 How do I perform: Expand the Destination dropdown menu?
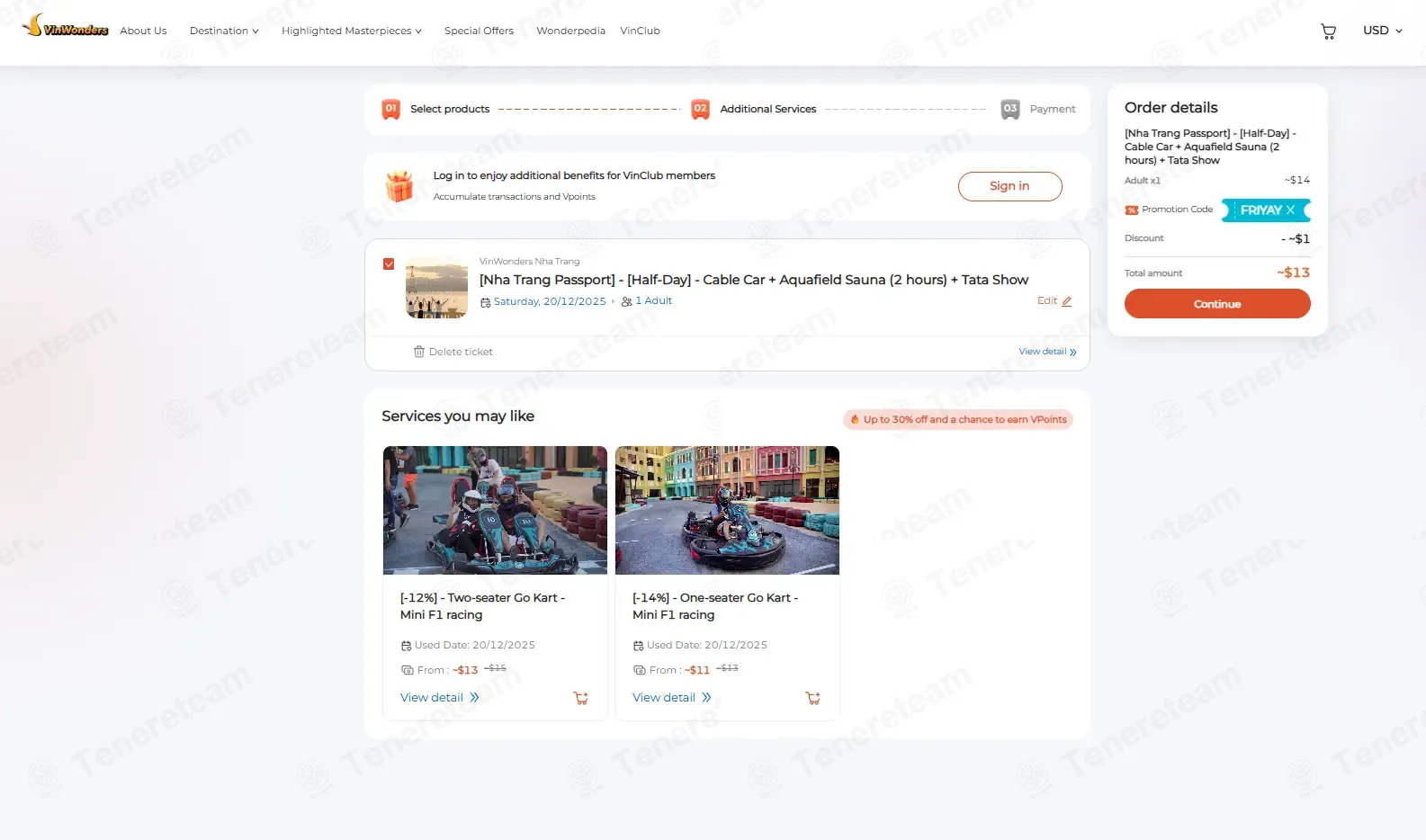coord(224,31)
